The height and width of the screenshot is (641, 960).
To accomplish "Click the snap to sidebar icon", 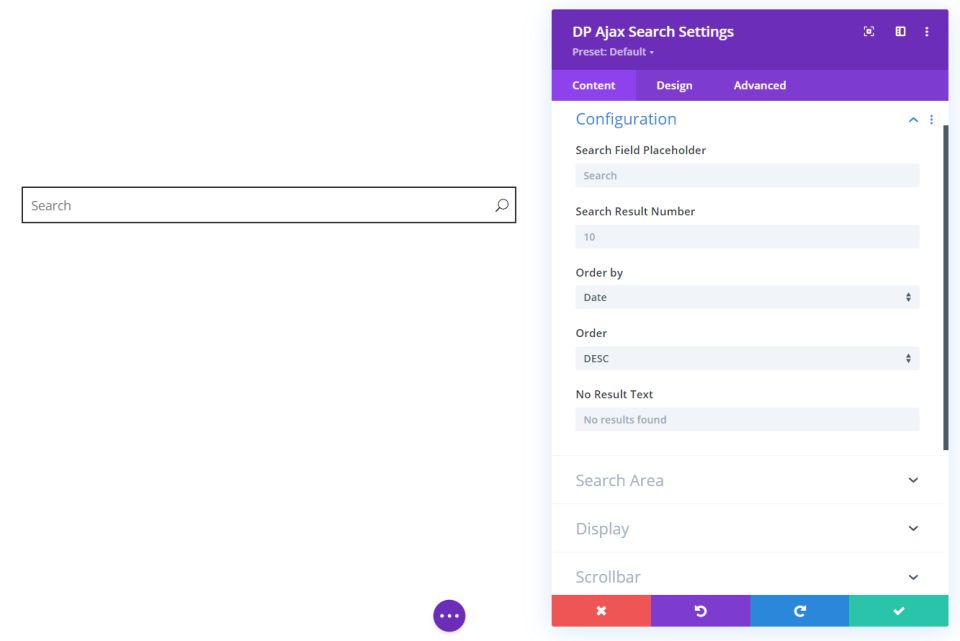I will point(900,32).
